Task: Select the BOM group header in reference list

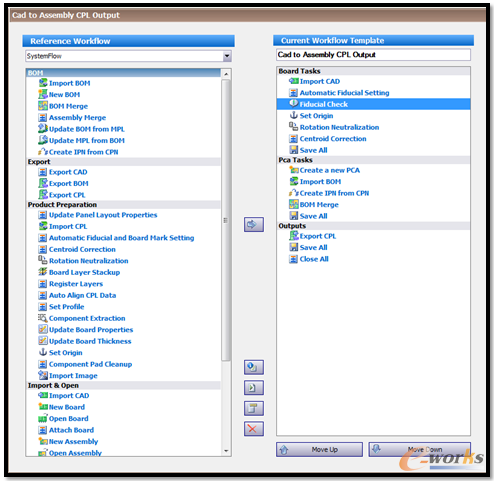Action: tap(123, 73)
